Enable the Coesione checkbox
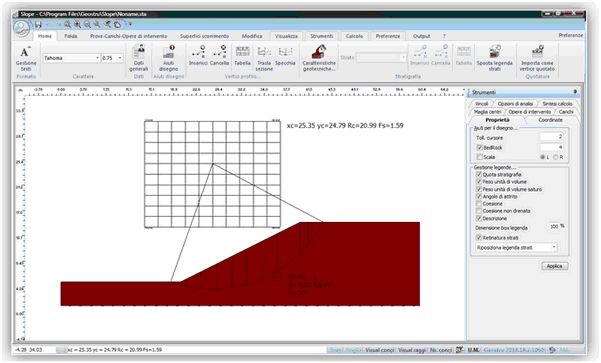The height and width of the screenshot is (363, 601). (x=479, y=204)
